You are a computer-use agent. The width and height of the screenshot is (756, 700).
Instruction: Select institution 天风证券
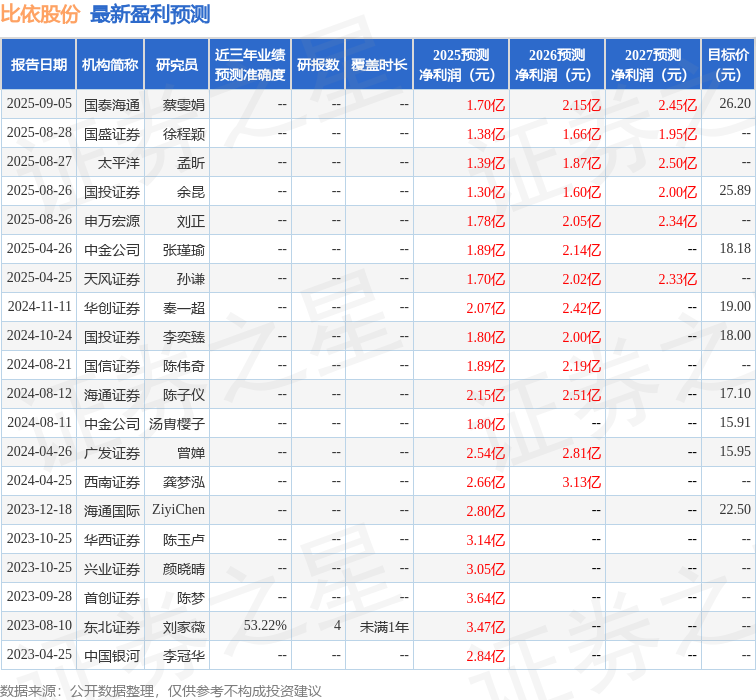(x=112, y=278)
